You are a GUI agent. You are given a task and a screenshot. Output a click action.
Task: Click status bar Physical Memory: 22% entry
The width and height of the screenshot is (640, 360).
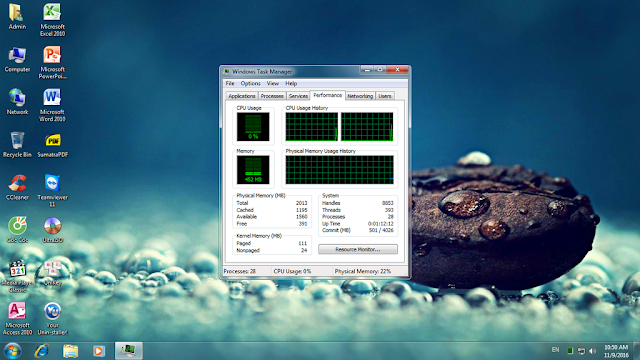(370, 271)
